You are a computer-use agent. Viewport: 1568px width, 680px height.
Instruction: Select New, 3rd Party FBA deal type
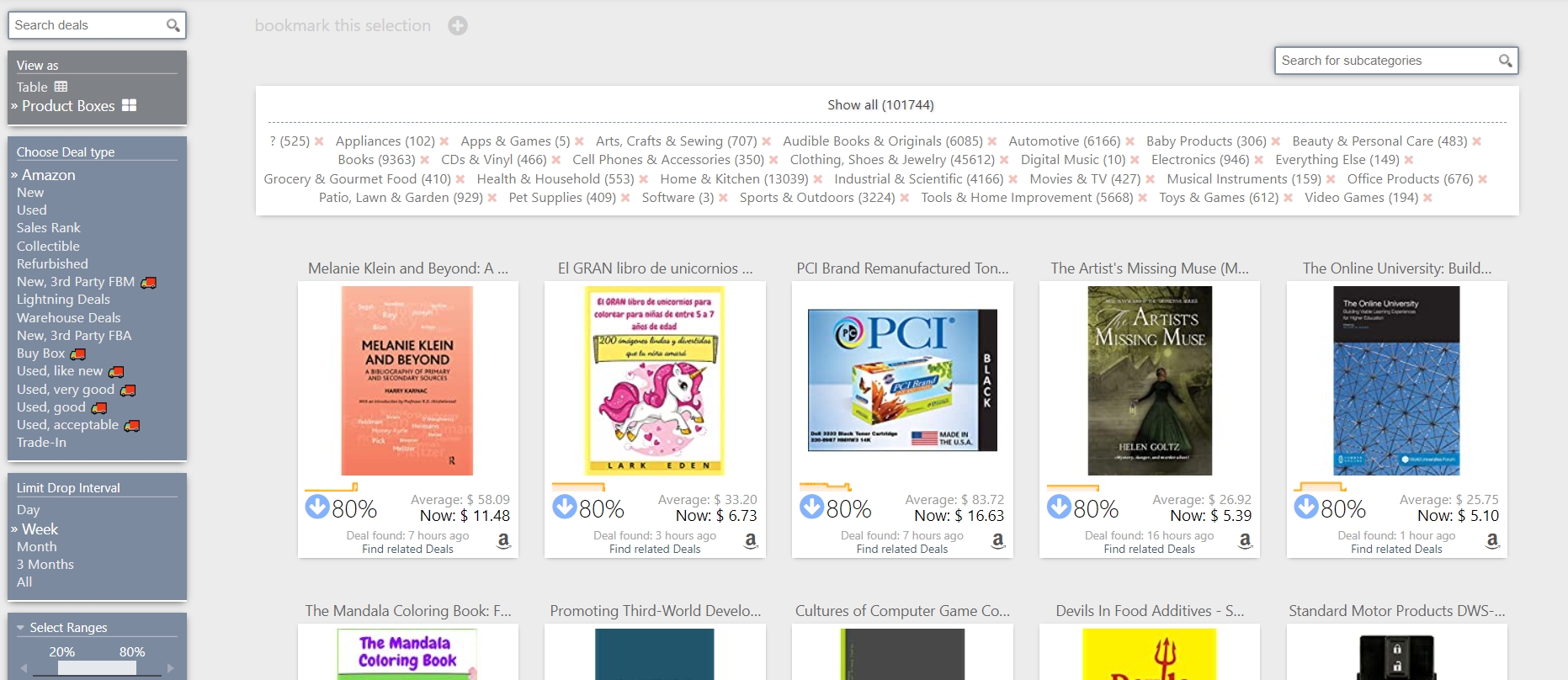[74, 336]
